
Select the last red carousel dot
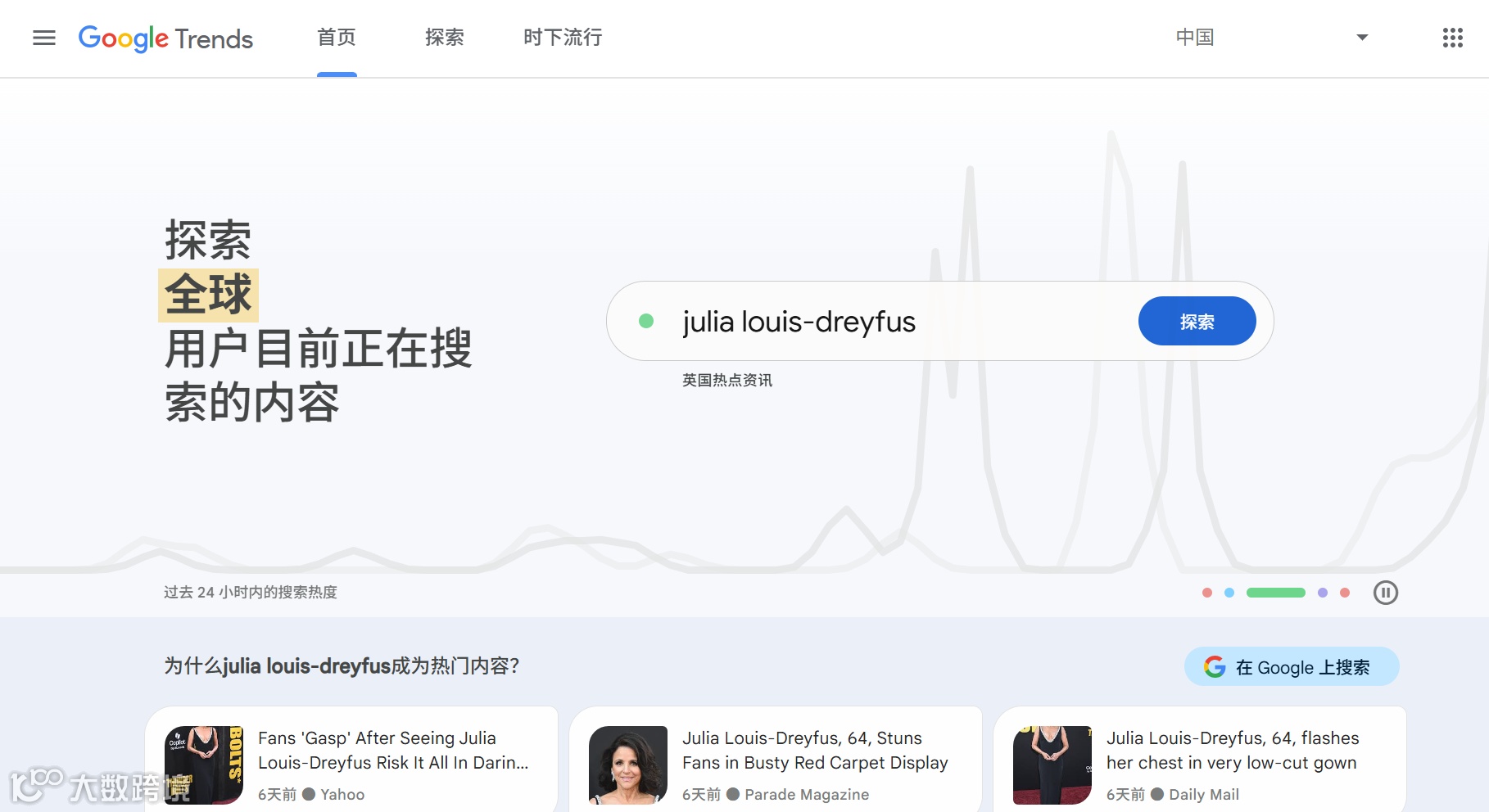(x=1344, y=593)
